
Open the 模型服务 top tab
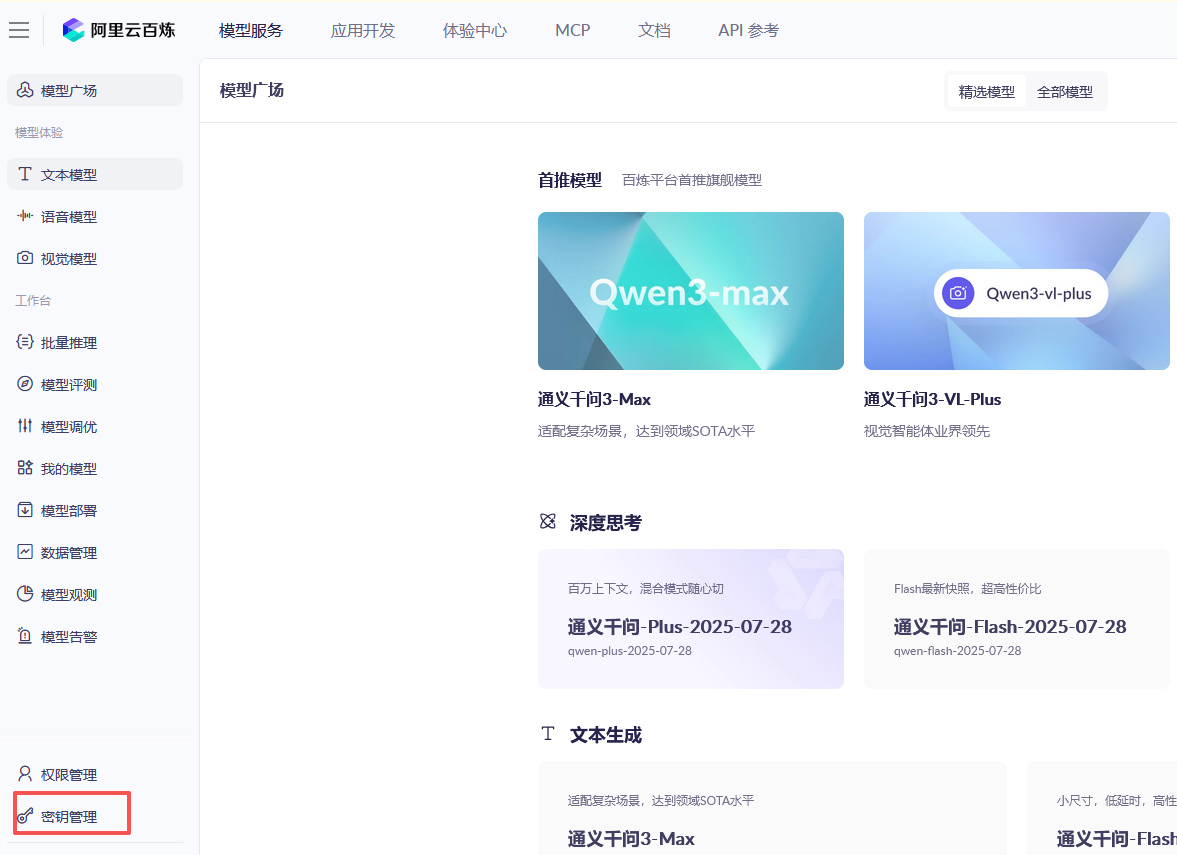pyautogui.click(x=251, y=31)
